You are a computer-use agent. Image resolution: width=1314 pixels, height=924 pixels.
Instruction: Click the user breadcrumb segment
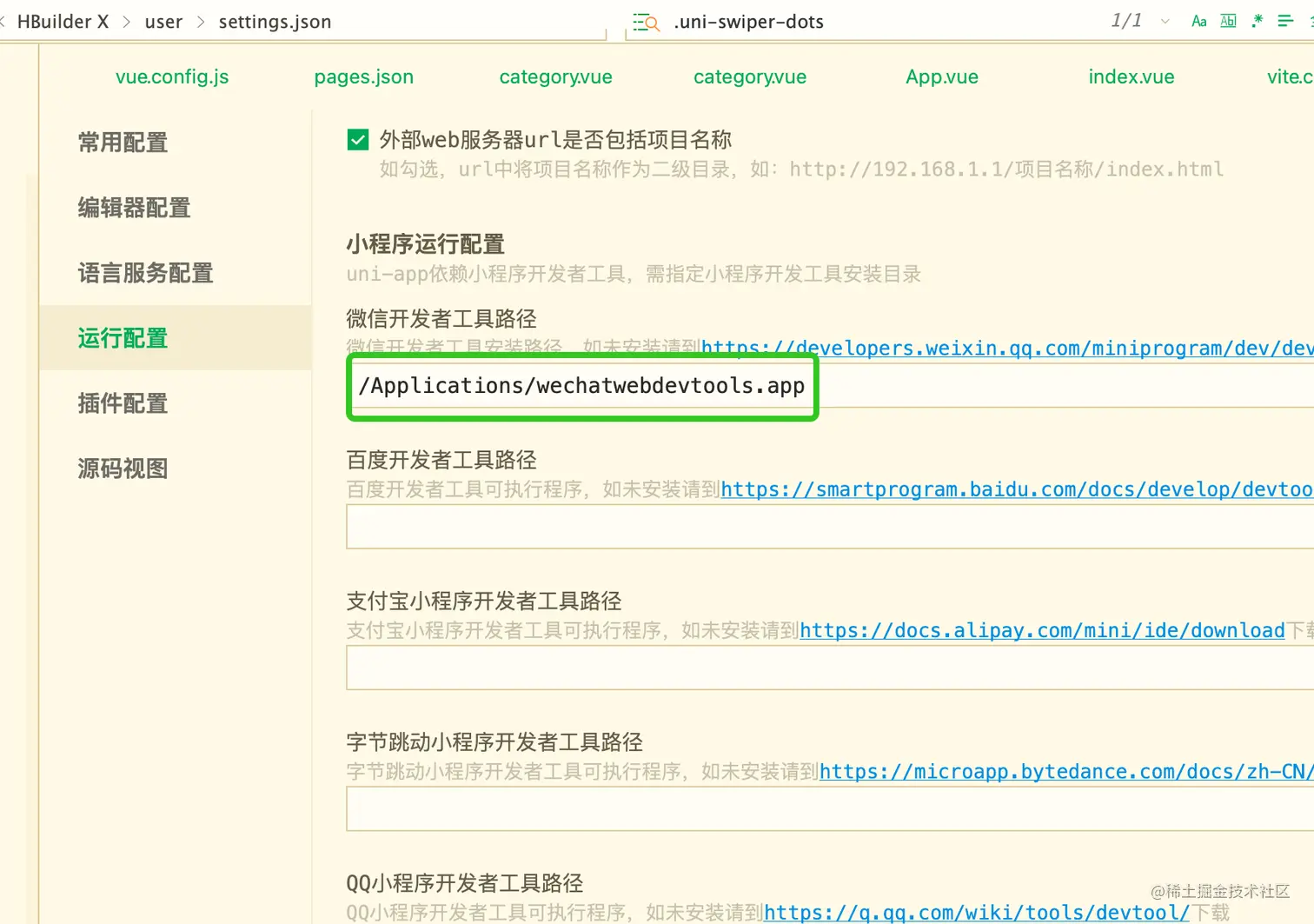pyautogui.click(x=163, y=22)
